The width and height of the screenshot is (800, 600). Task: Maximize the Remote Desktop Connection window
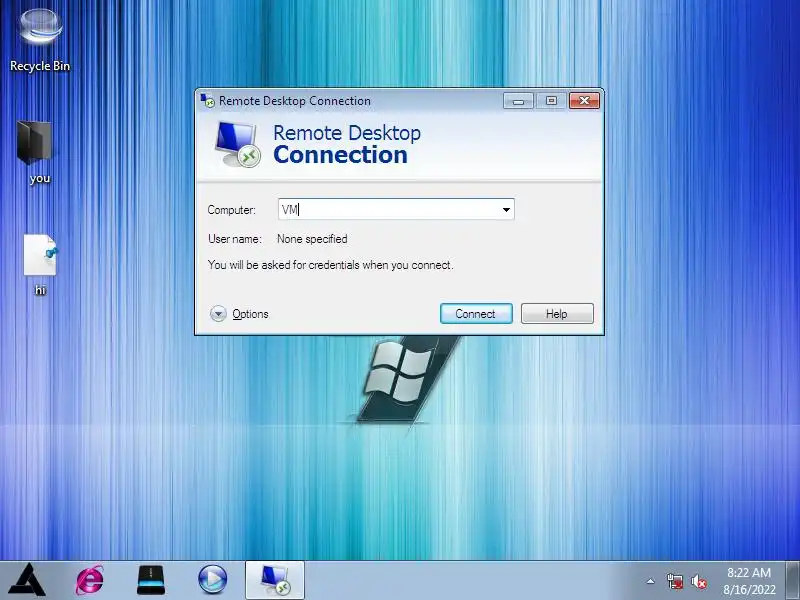pos(551,101)
